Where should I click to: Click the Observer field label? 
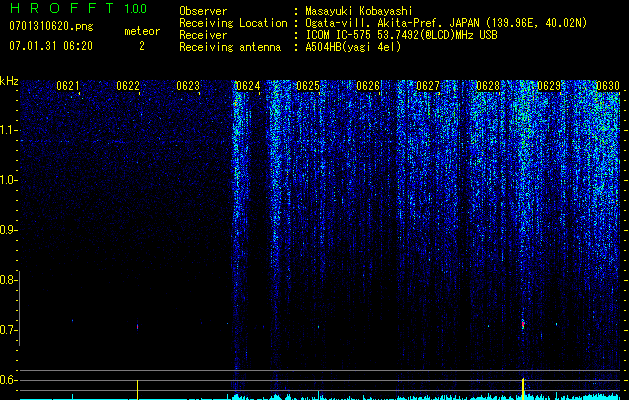tap(203, 12)
